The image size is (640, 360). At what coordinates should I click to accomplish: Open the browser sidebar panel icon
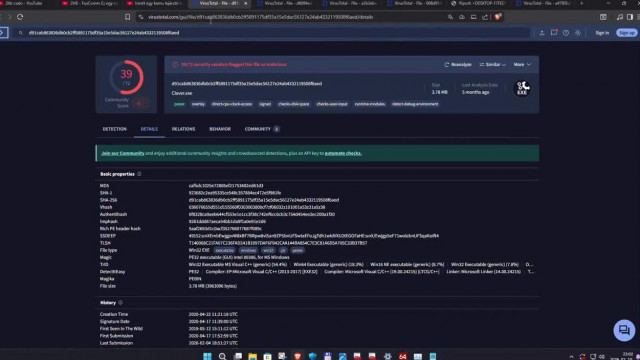point(630,17)
